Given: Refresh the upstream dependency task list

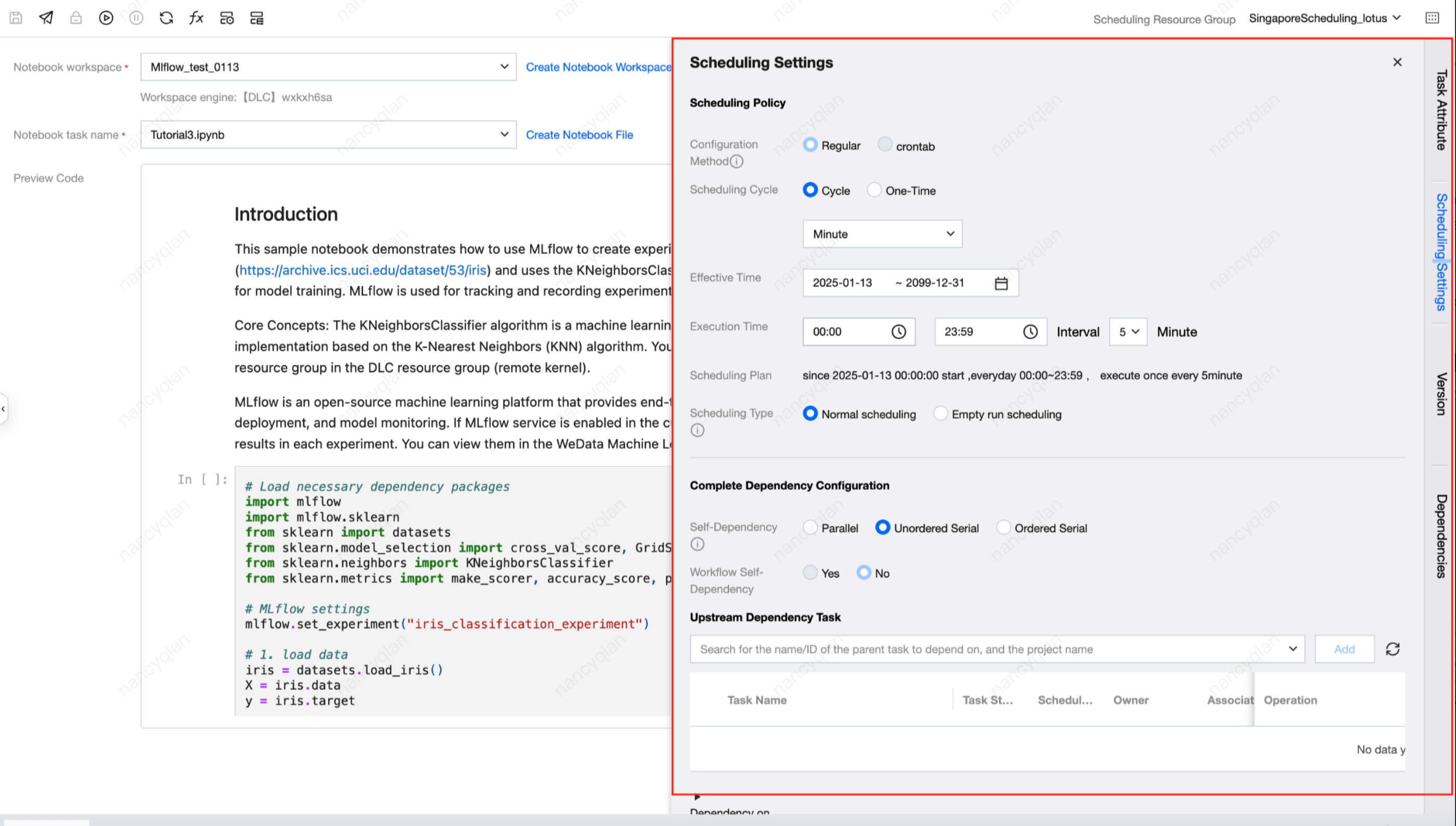Looking at the screenshot, I should coord(1393,649).
